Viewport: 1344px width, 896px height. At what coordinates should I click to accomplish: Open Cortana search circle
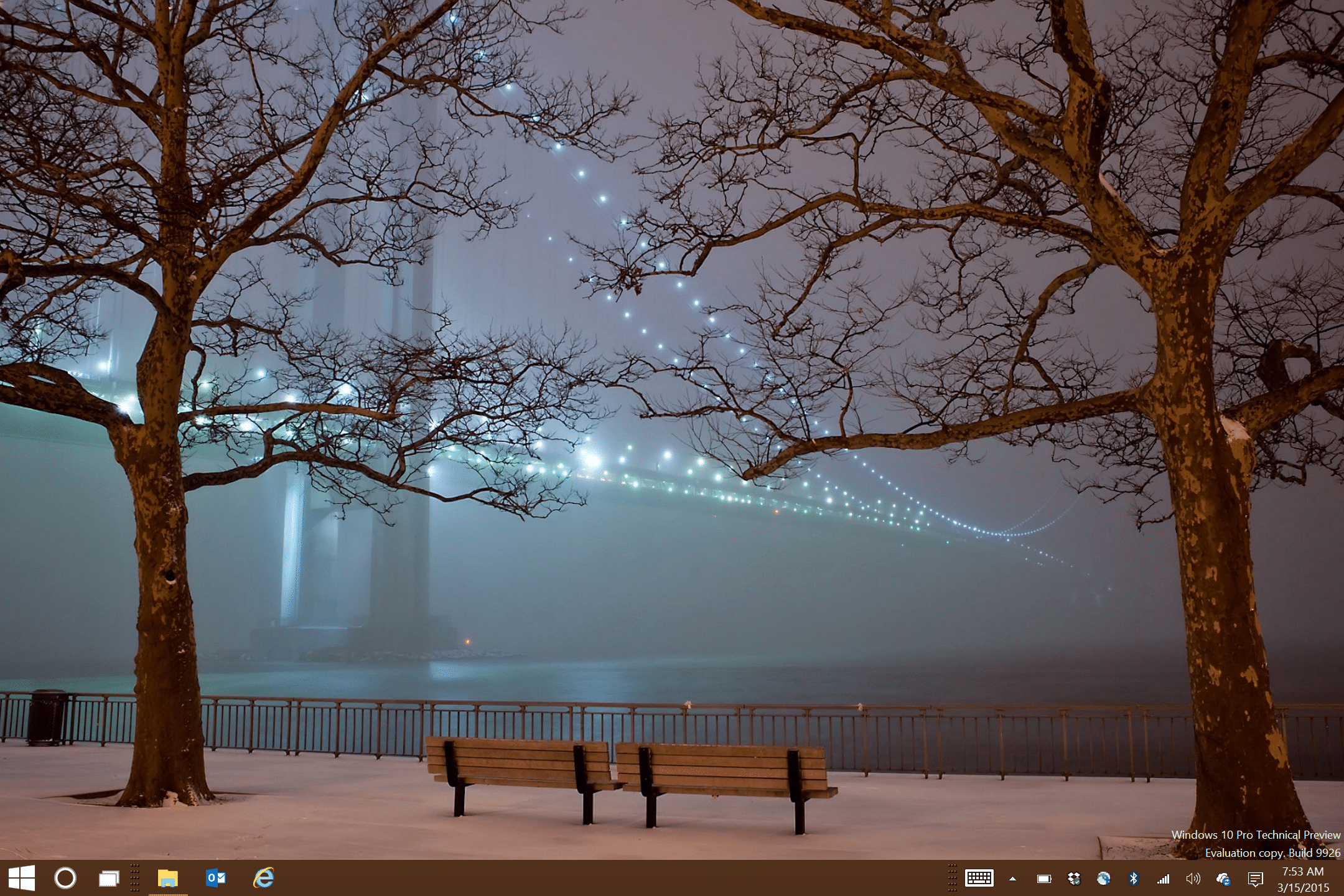(65, 878)
